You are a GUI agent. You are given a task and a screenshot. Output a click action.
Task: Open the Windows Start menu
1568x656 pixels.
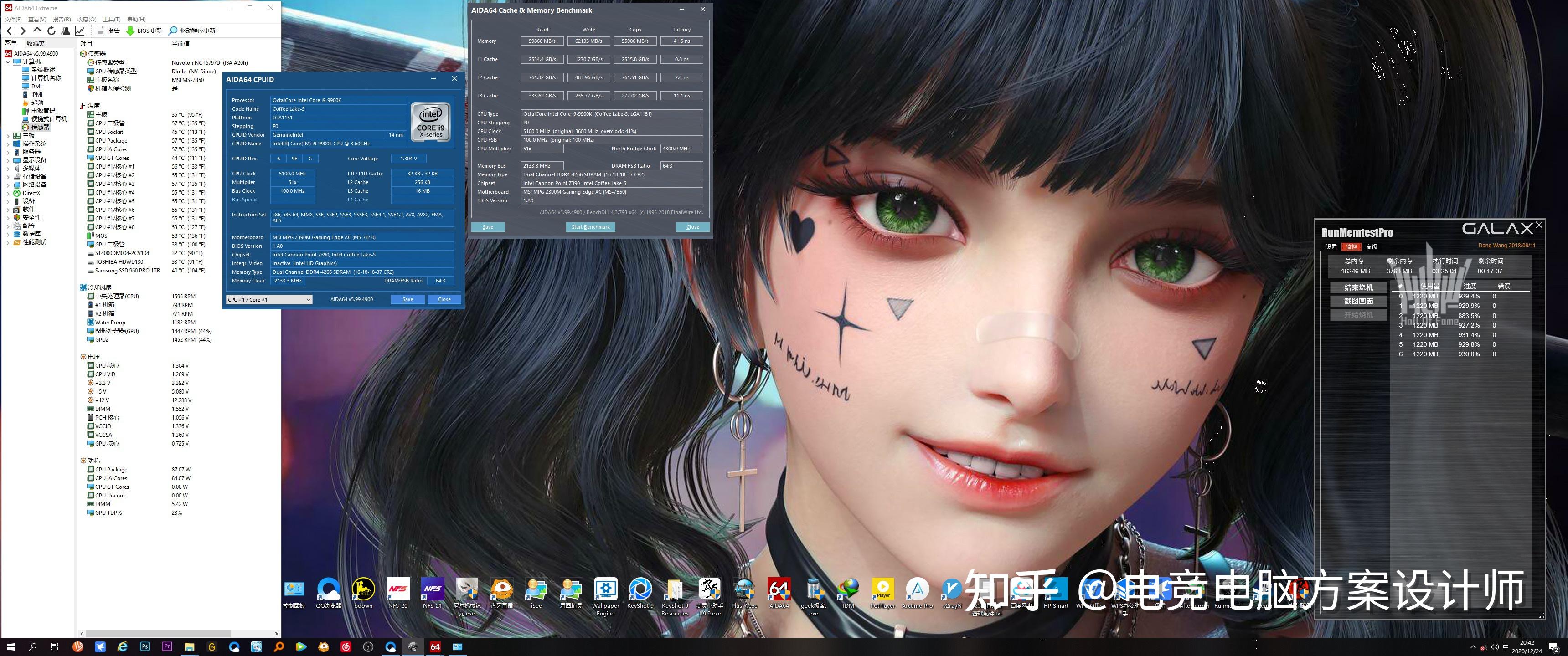click(10, 647)
